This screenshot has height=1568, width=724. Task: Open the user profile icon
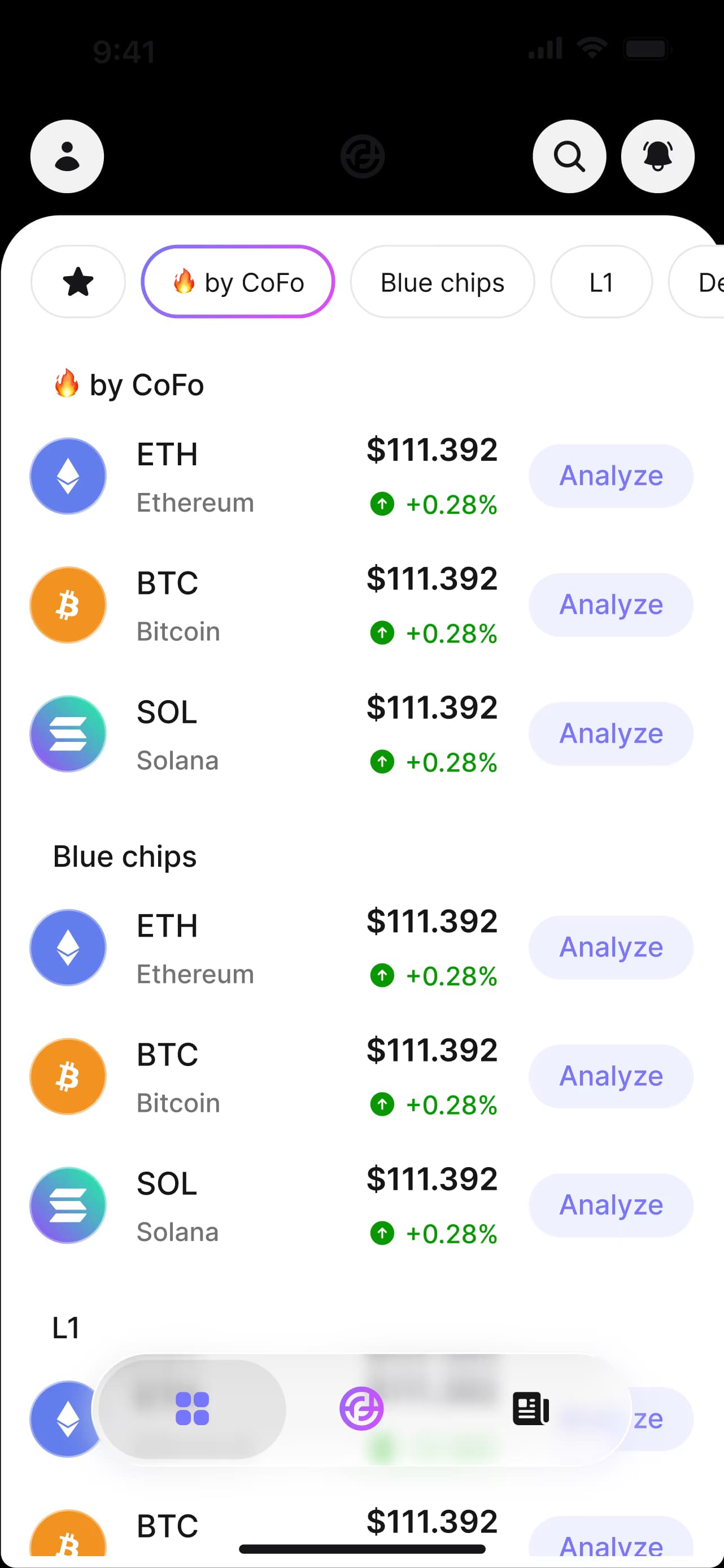tap(67, 156)
